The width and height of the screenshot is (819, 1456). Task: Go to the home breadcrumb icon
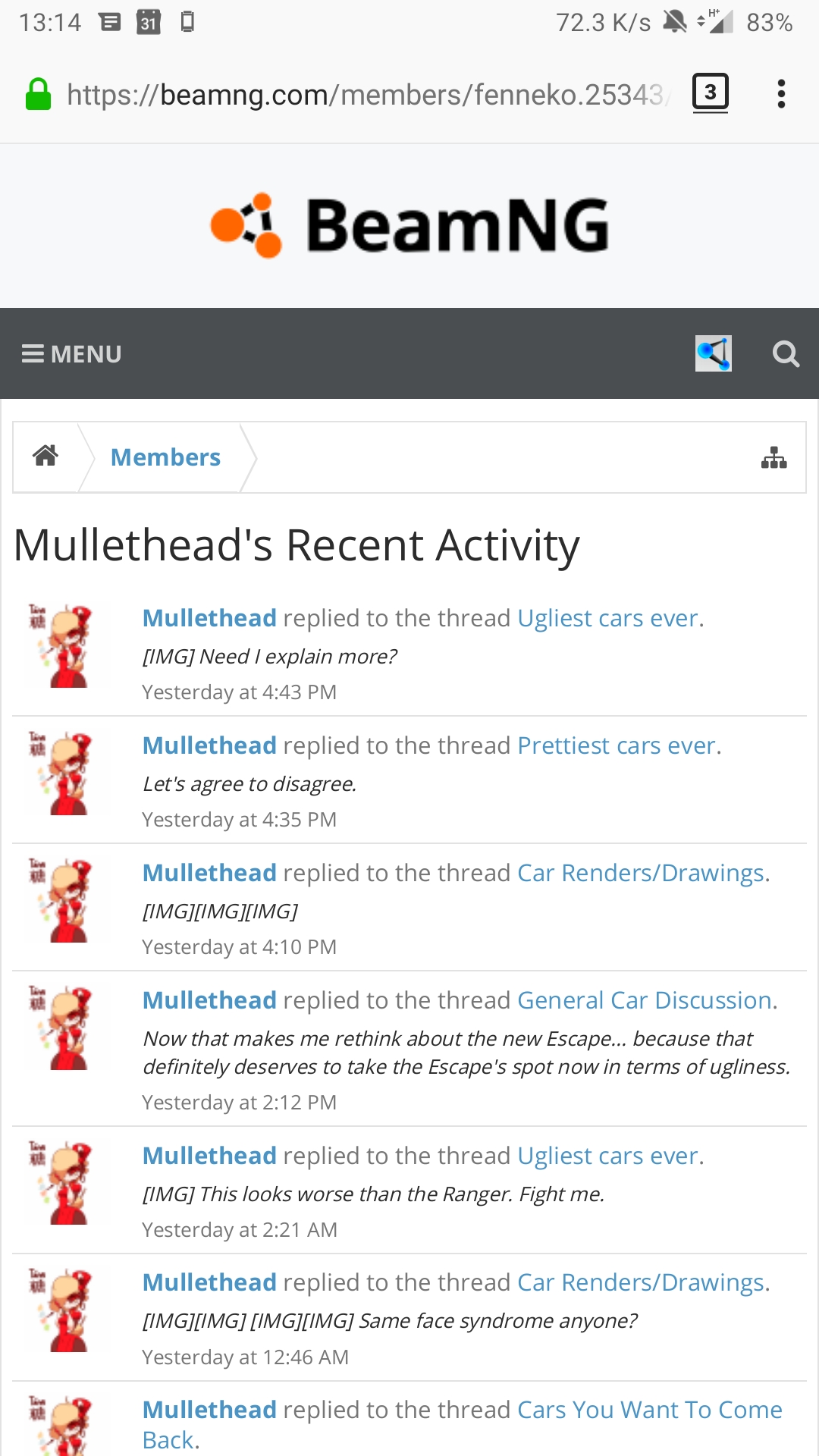[x=45, y=457]
